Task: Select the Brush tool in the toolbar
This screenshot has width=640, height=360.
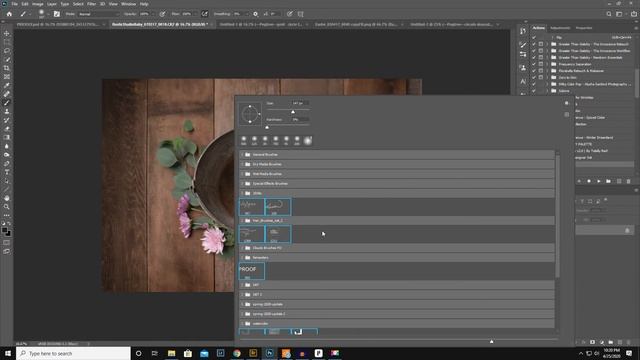Action: point(7,102)
